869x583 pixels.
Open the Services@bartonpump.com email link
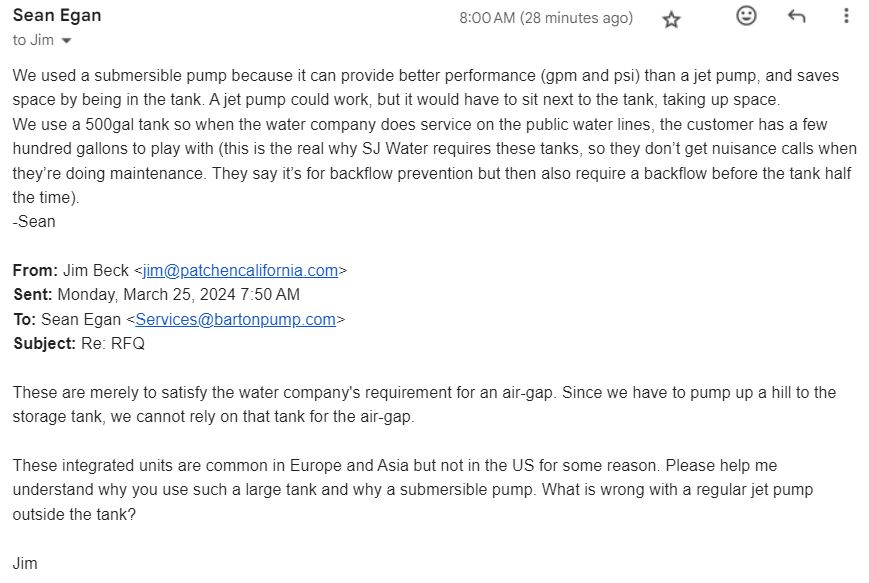point(235,319)
